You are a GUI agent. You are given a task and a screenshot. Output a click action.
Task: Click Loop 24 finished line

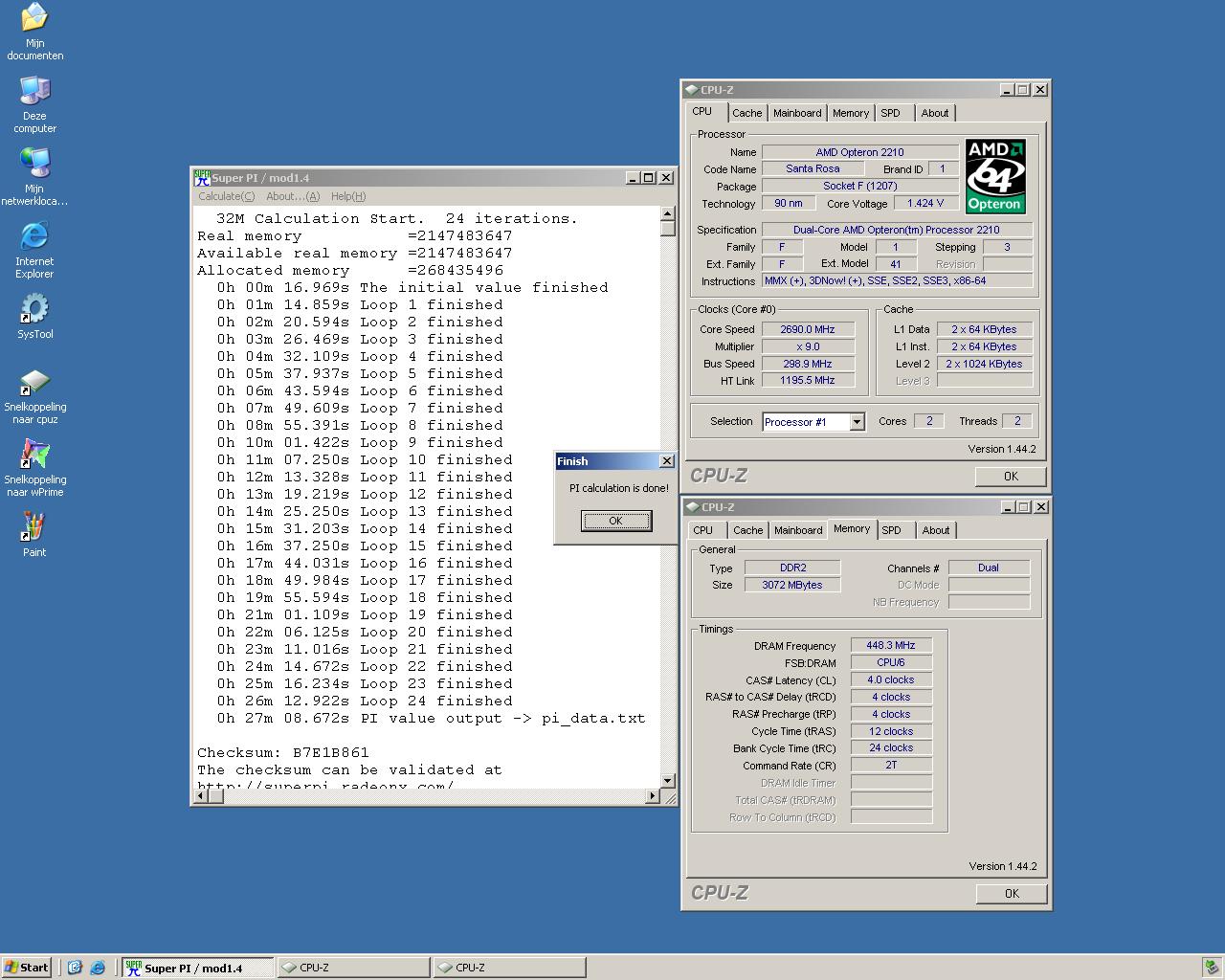tap(364, 702)
